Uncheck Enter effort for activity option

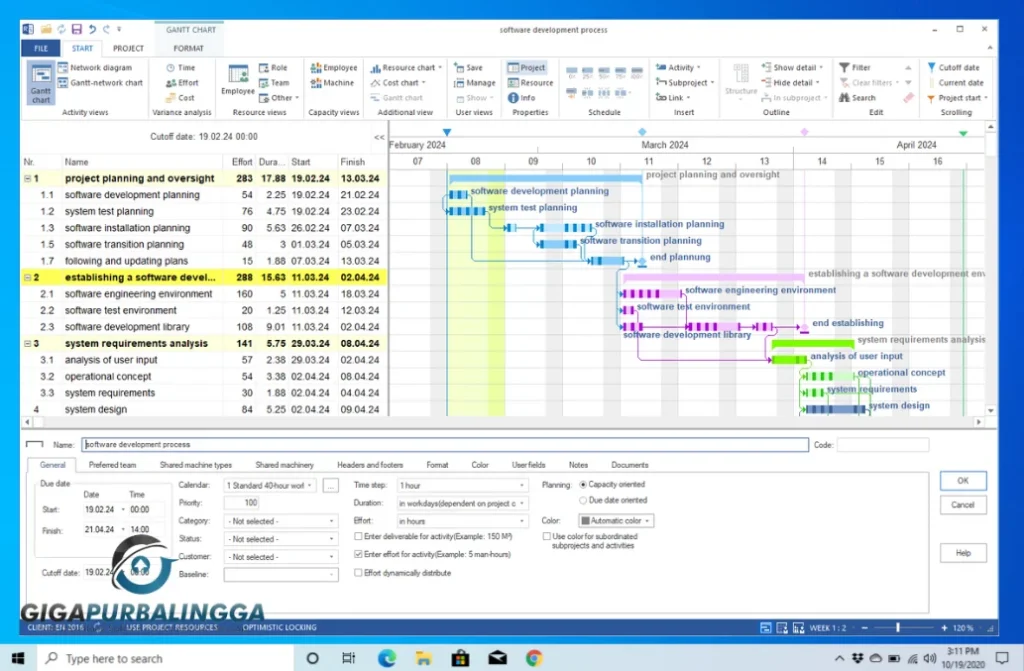coord(358,554)
